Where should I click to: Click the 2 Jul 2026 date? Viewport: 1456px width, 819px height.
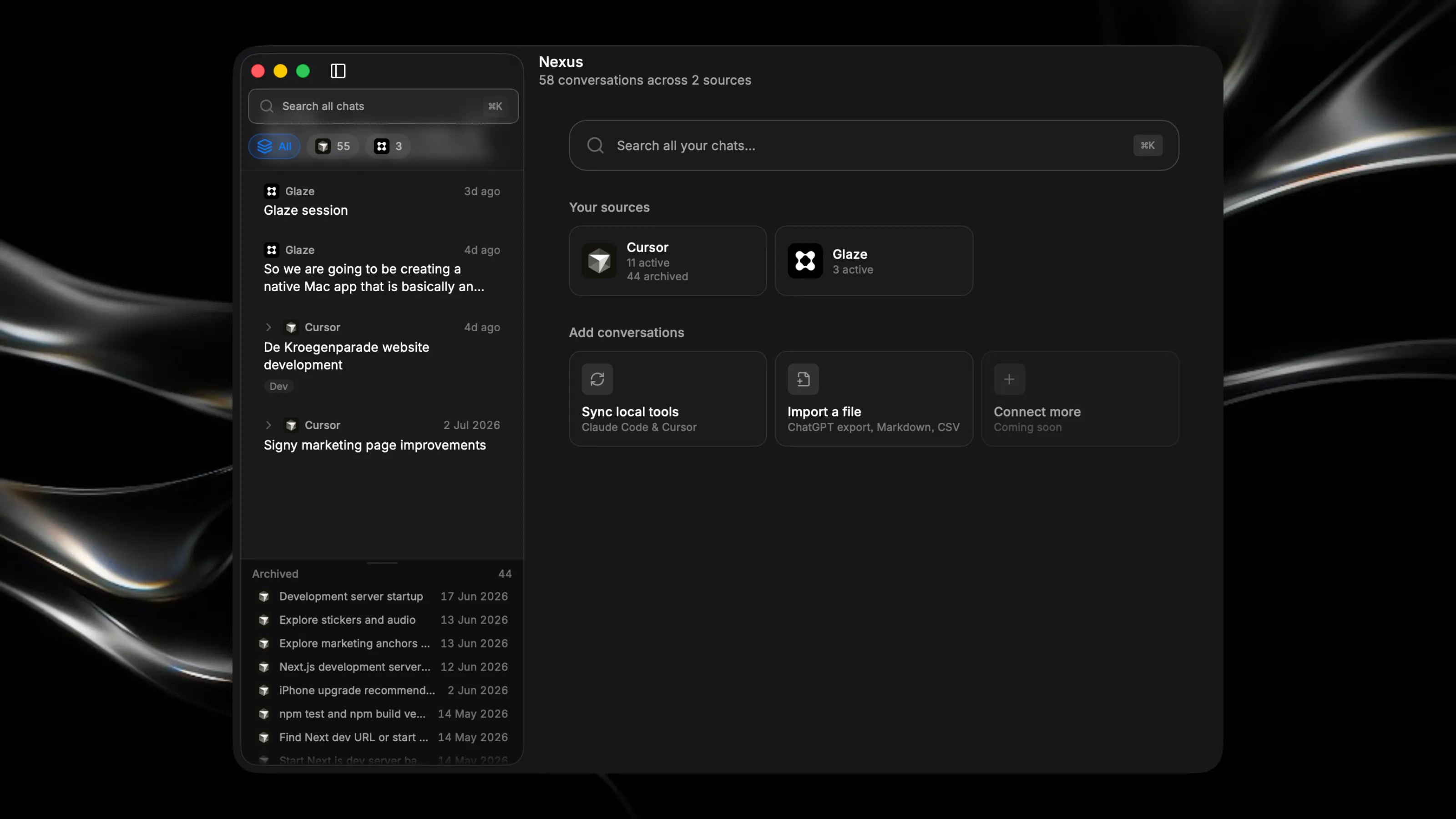(x=472, y=425)
